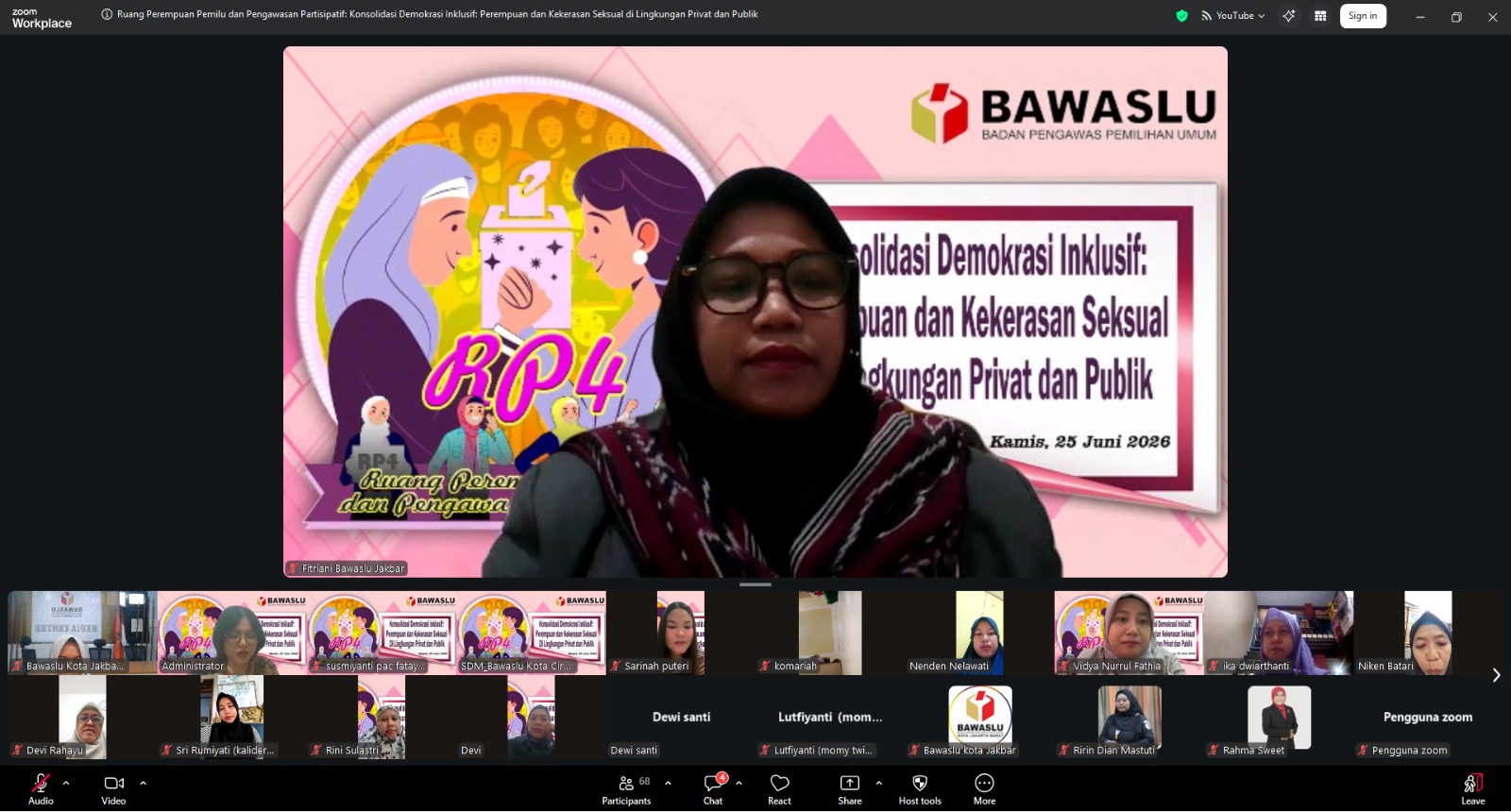Open the More options menu
The image size is (1511, 812).
[x=984, y=788]
